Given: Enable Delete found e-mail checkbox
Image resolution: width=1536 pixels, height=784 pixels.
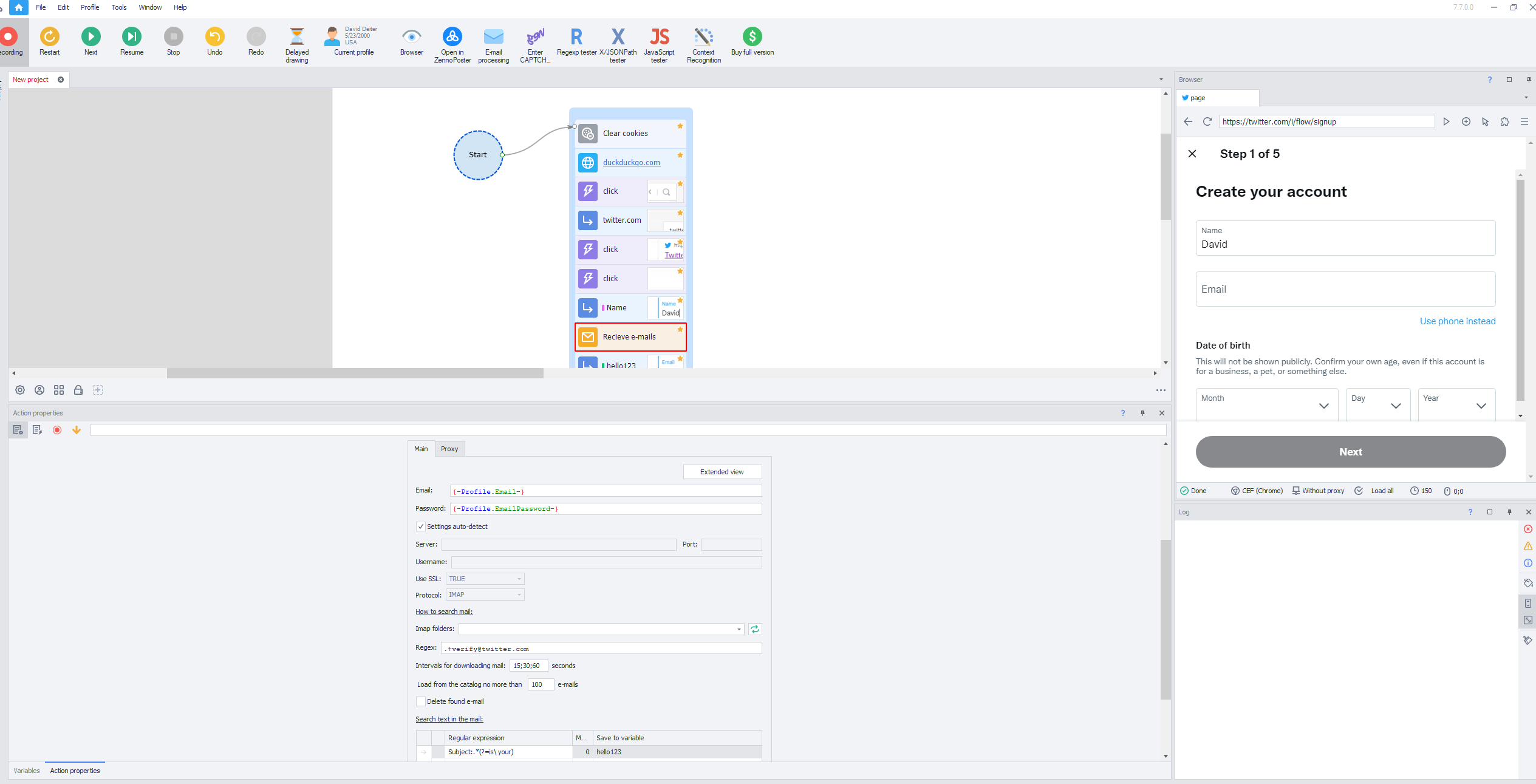Looking at the screenshot, I should [421, 701].
